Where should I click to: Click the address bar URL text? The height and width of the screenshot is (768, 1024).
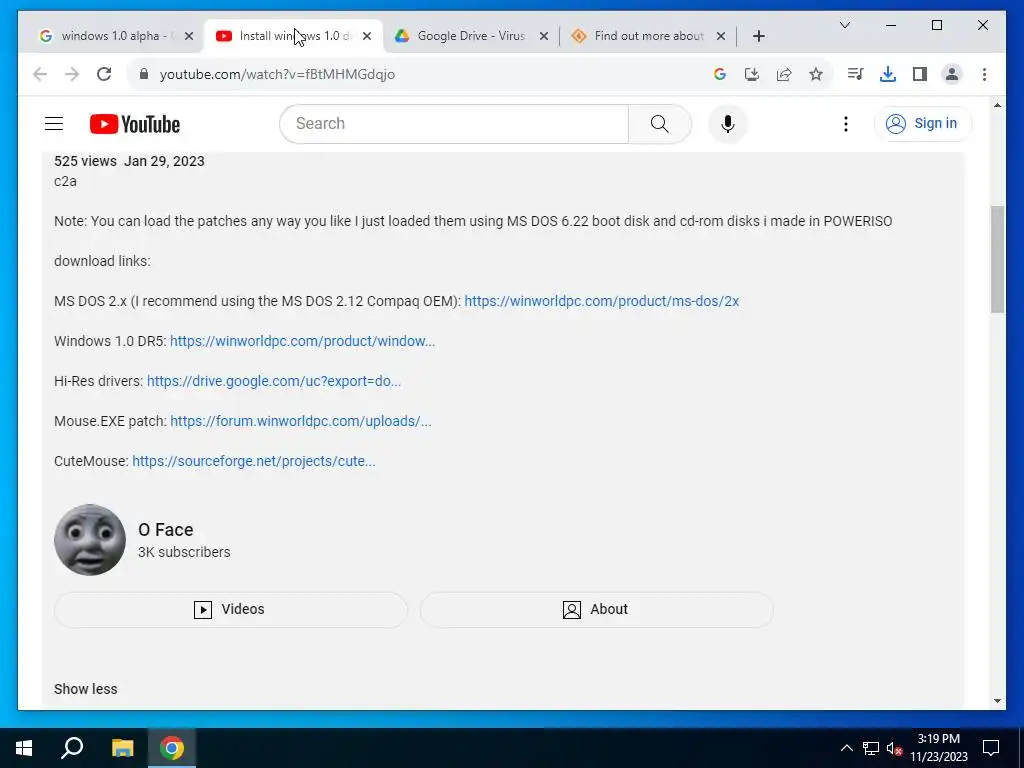pyautogui.click(x=278, y=74)
